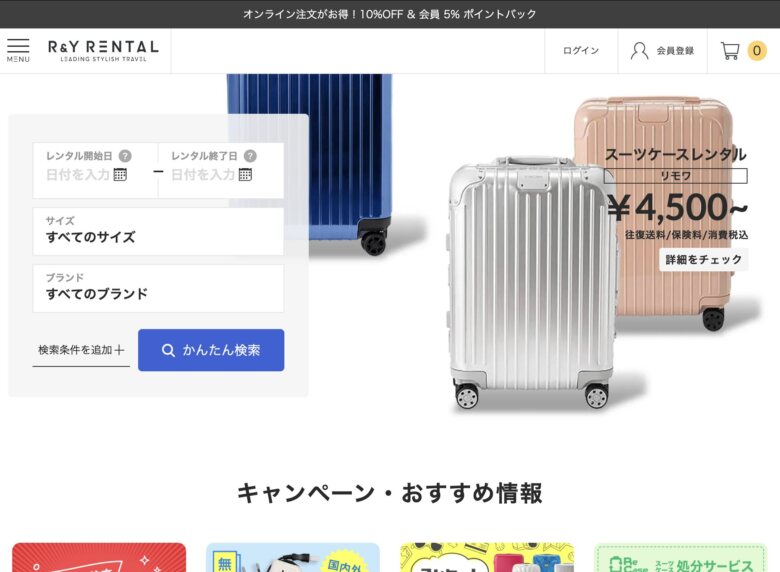Click help icon beside レンタル終了日
This screenshot has width=780, height=572.
250,156
